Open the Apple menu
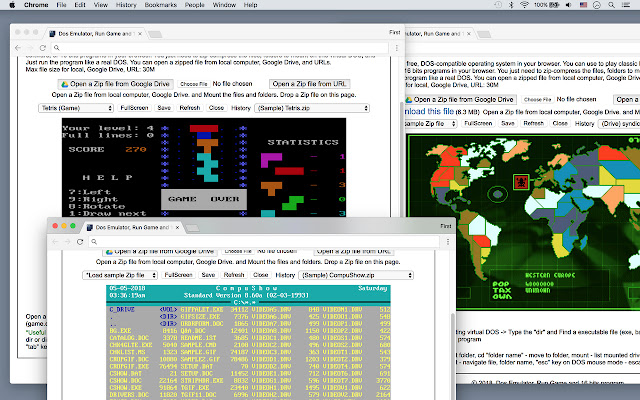The width and height of the screenshot is (640, 400). (12, 5)
